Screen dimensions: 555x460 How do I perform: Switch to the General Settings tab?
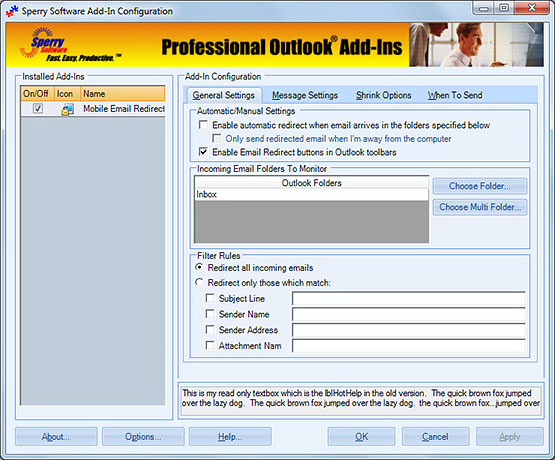coord(223,95)
